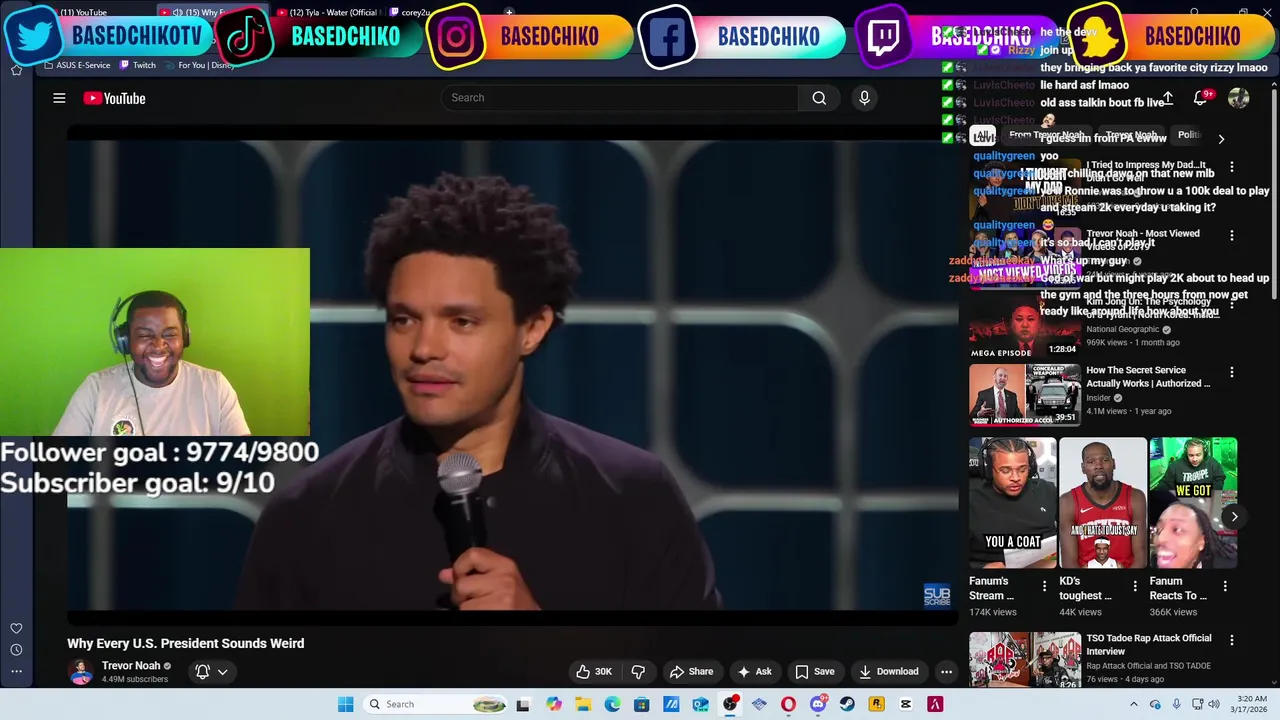Open the Windows Start menu

pyautogui.click(x=345, y=704)
